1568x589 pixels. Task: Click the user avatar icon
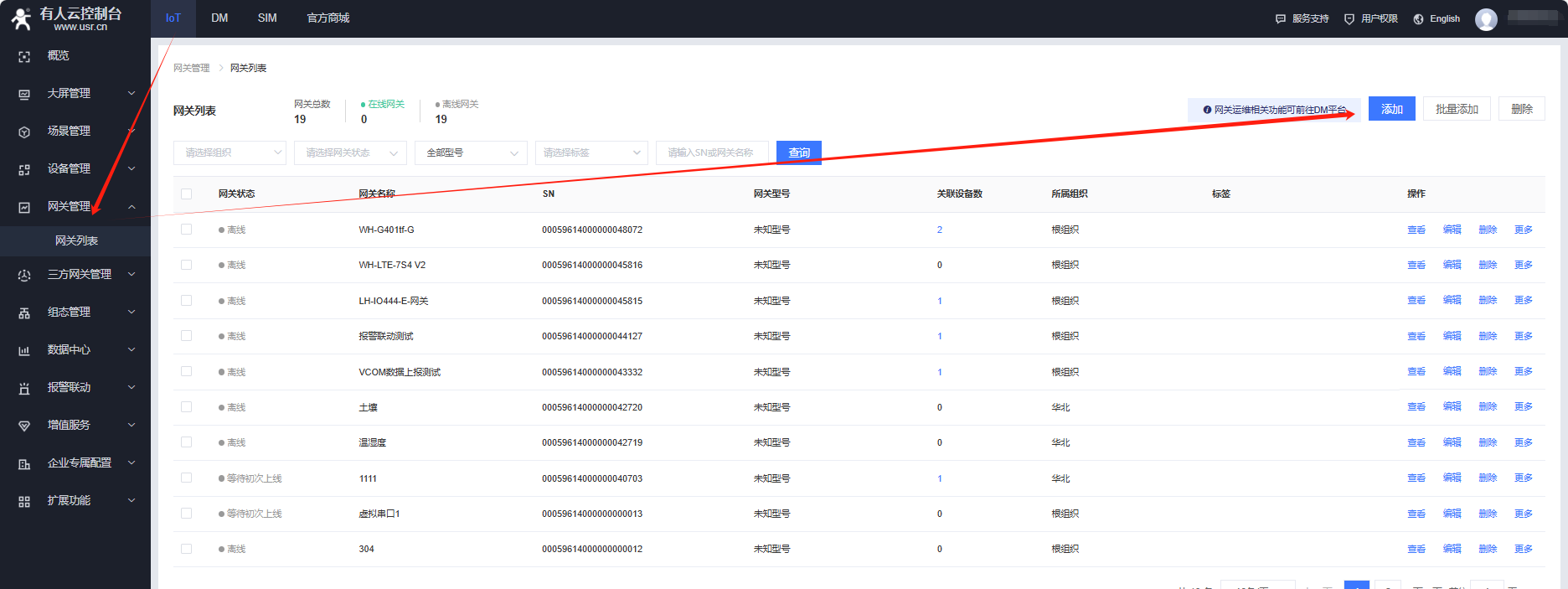pos(1486,19)
